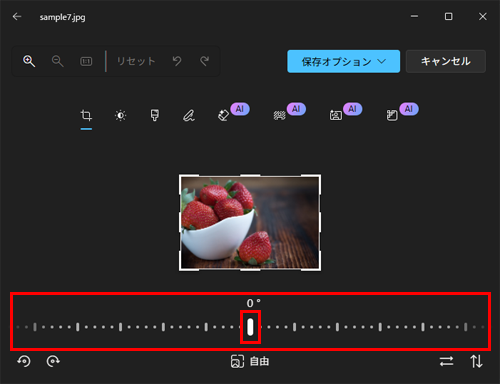Open the brightness adjustment tab
The height and width of the screenshot is (384, 500).
[120, 116]
